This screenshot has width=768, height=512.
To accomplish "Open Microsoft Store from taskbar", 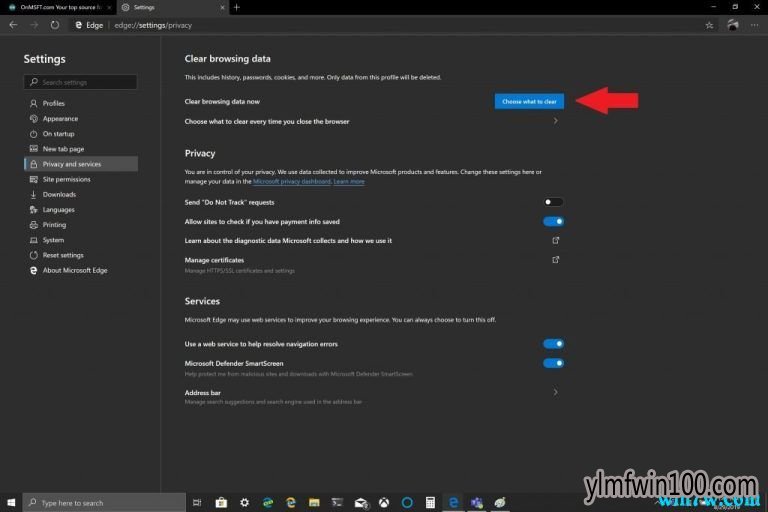I will pyautogui.click(x=221, y=503).
